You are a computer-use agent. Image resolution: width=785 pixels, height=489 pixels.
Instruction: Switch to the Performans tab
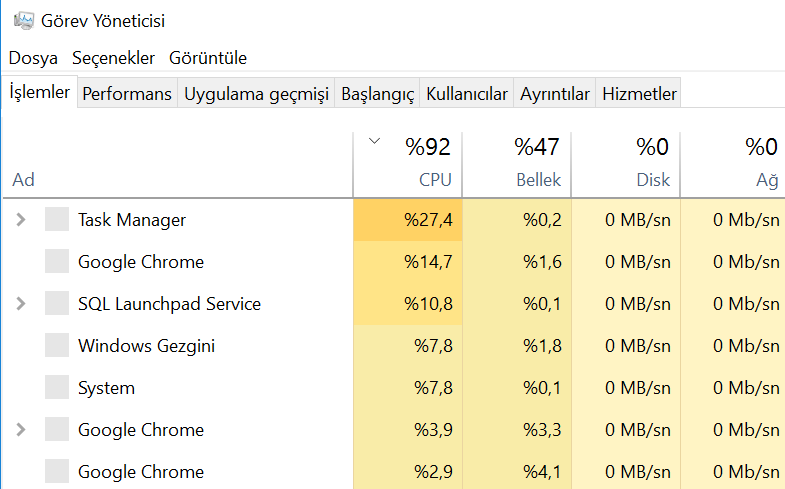(x=127, y=94)
